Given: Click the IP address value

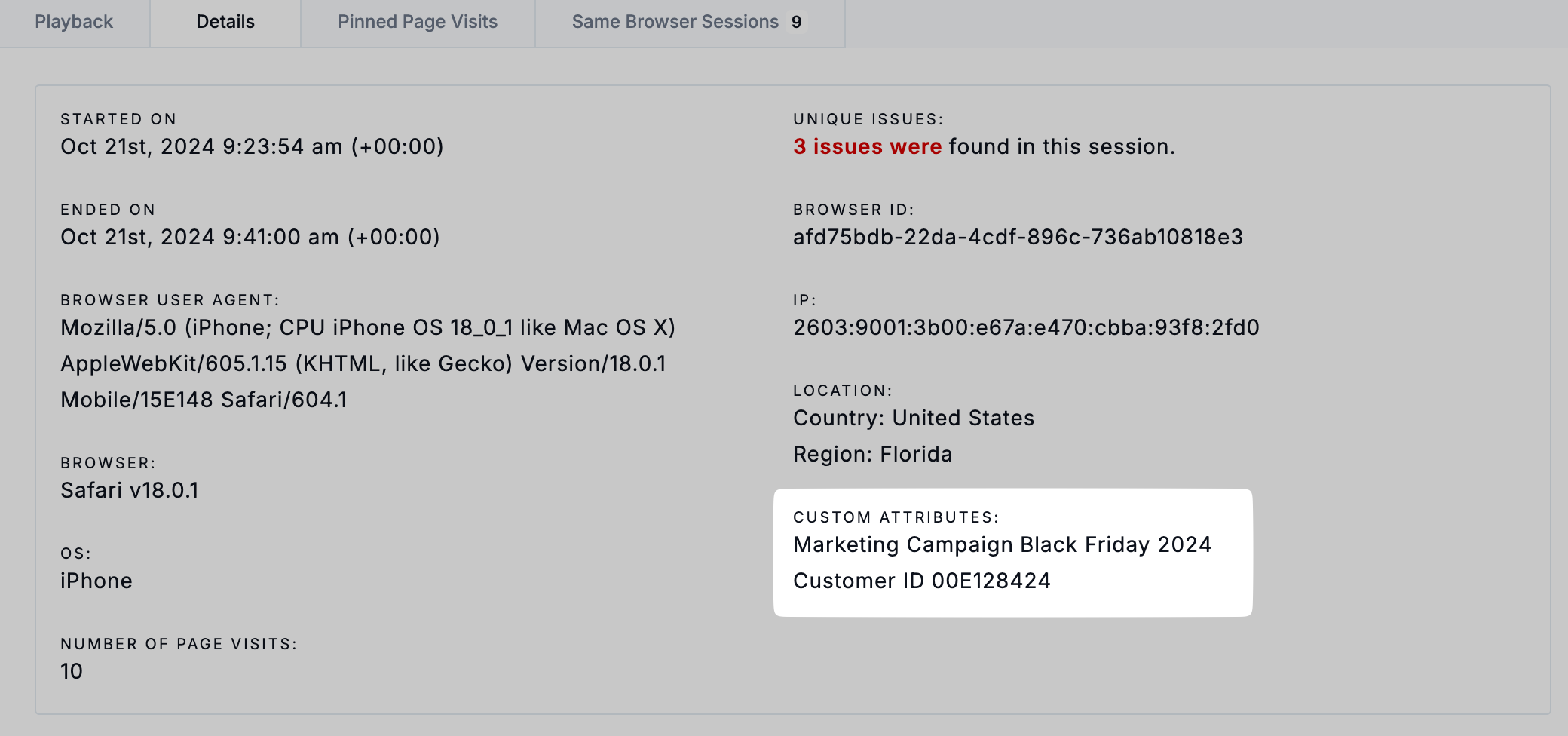Looking at the screenshot, I should coord(1026,327).
